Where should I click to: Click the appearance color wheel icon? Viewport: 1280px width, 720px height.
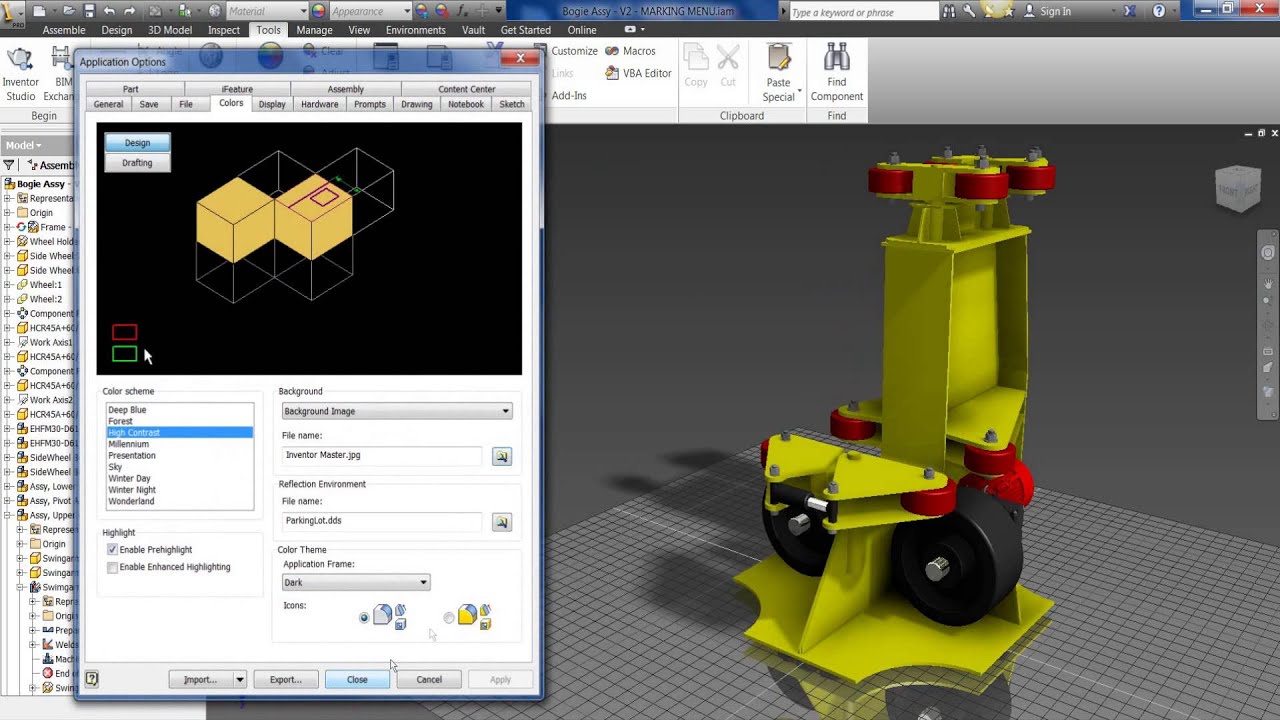tap(318, 11)
